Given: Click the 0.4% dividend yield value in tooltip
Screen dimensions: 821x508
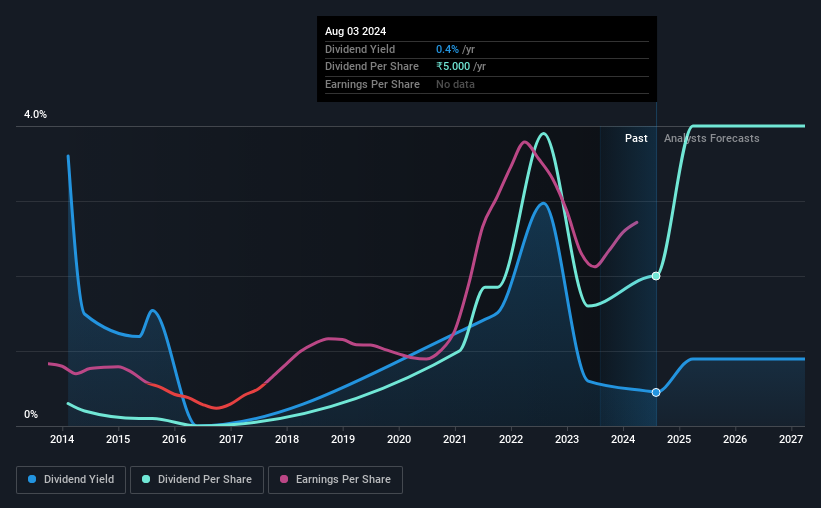Looking at the screenshot, I should 447,49.
